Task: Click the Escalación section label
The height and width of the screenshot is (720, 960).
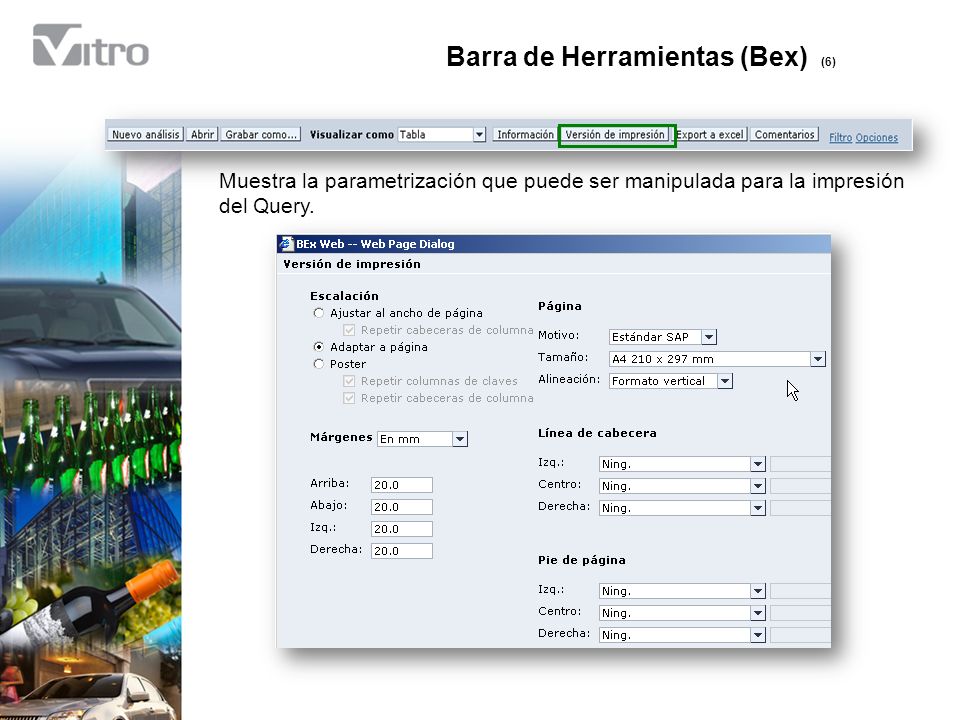Action: point(344,296)
